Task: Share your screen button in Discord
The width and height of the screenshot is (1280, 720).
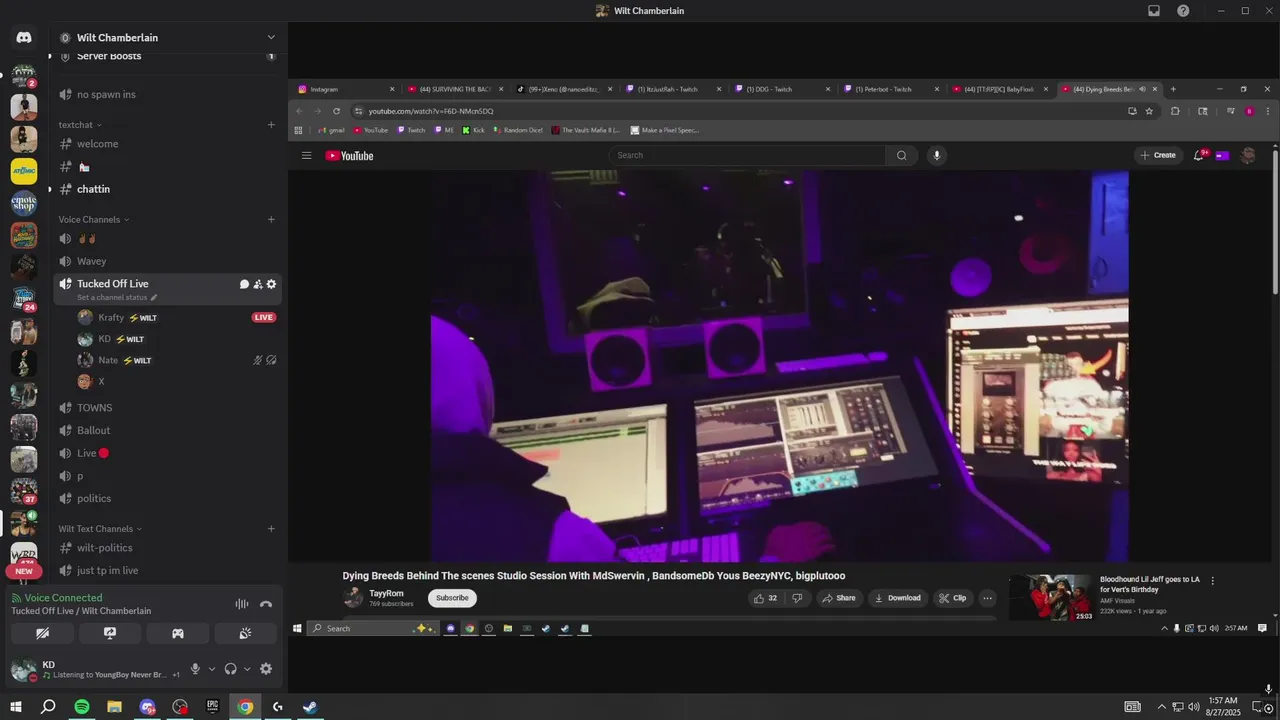Action: click(x=110, y=633)
